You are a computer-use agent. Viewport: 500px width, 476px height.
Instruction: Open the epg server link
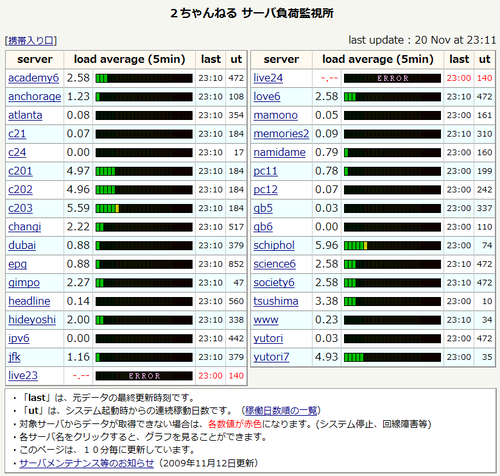[x=17, y=264]
